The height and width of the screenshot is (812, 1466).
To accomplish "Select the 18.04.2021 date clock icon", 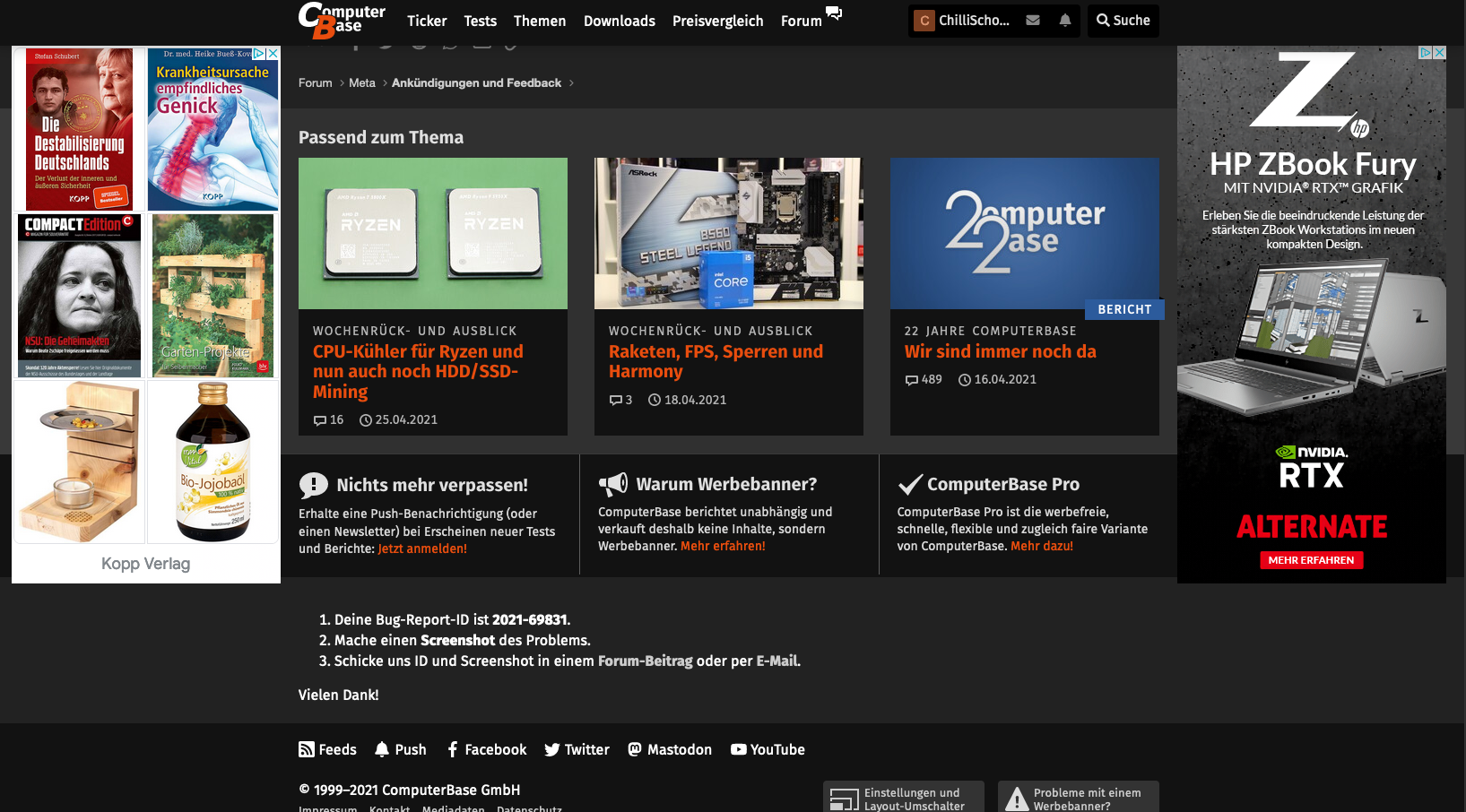I will point(655,401).
